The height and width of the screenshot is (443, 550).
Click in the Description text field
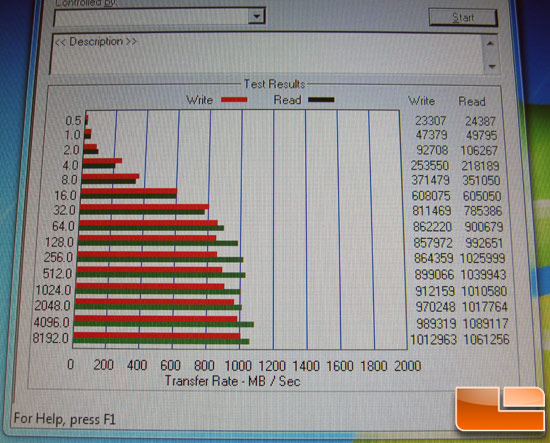click(x=267, y=54)
